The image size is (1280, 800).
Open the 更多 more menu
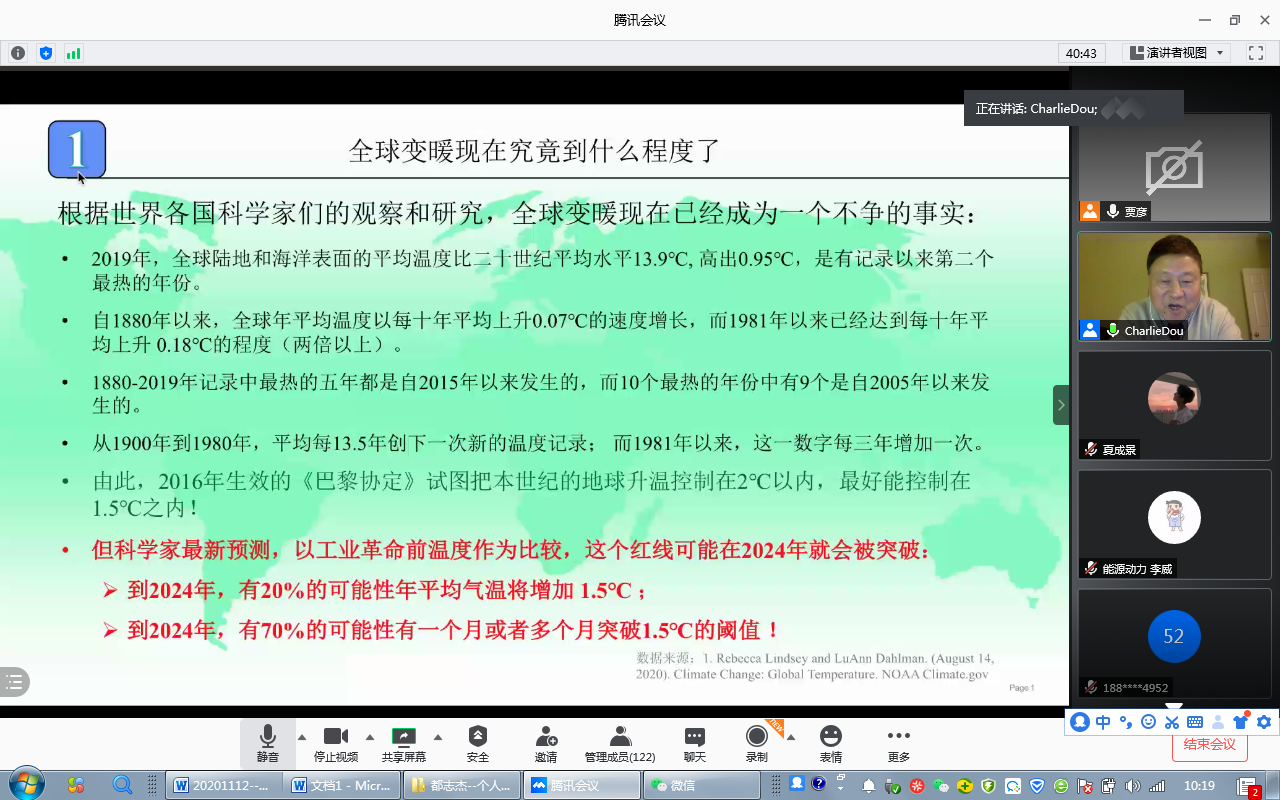coord(899,744)
